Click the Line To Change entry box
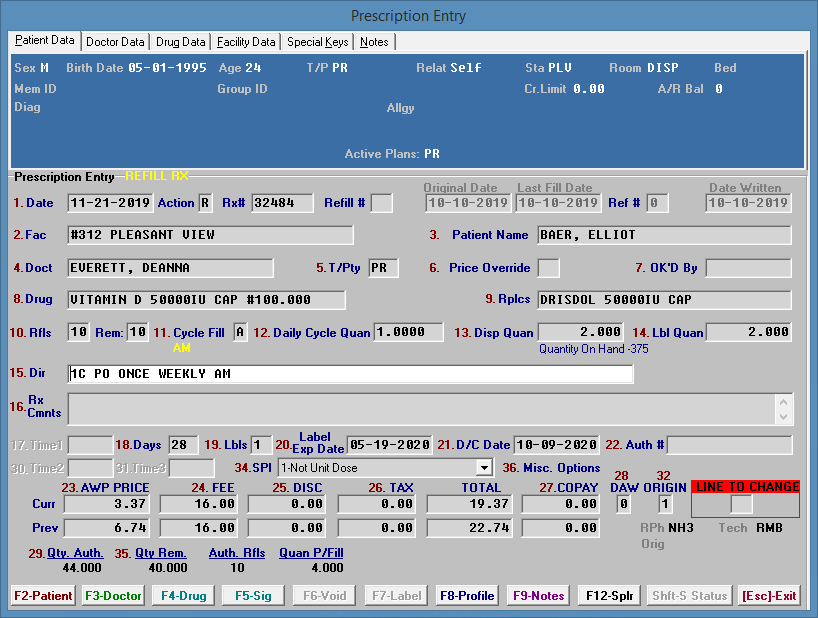The image size is (818, 618). click(742, 504)
